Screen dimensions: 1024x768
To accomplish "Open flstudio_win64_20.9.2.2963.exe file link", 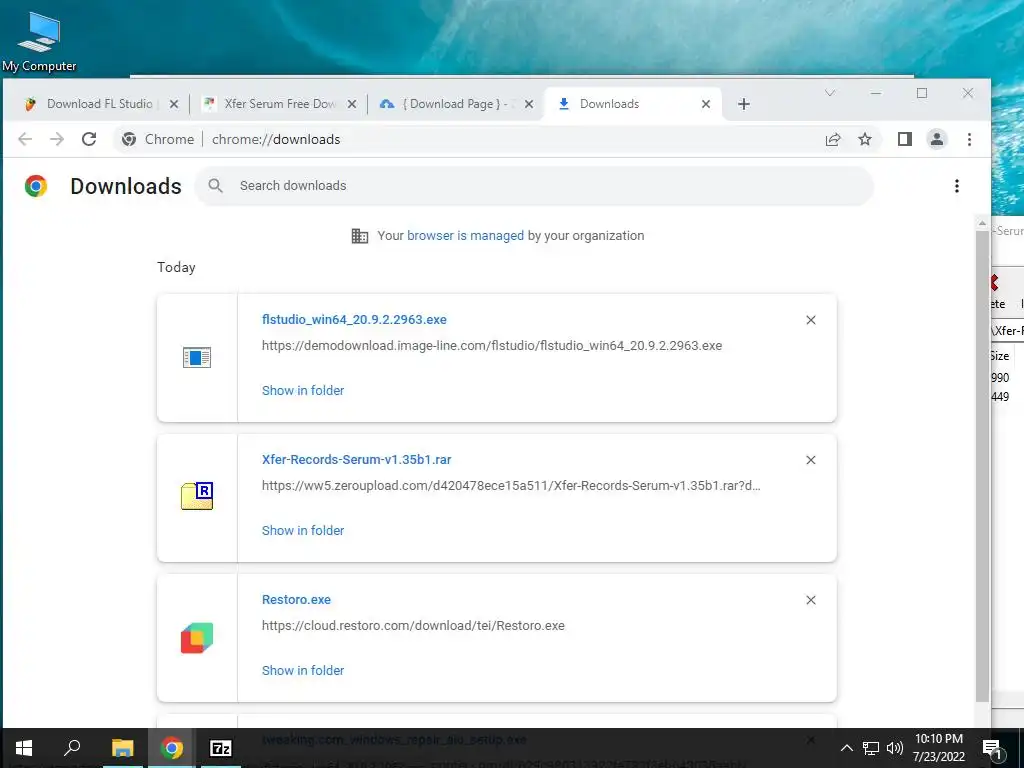I will 354,319.
